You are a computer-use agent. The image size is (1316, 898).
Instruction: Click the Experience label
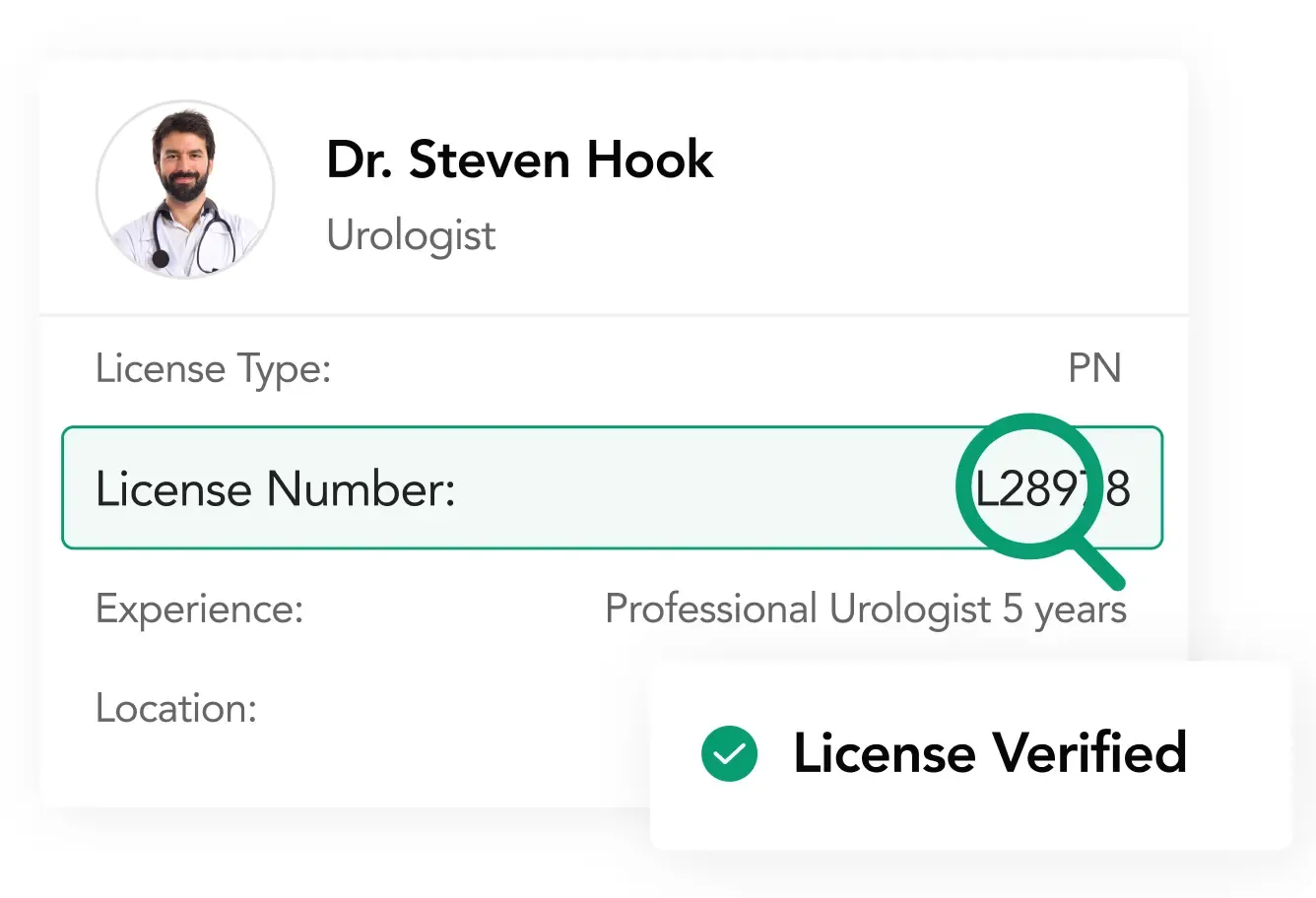click(199, 609)
